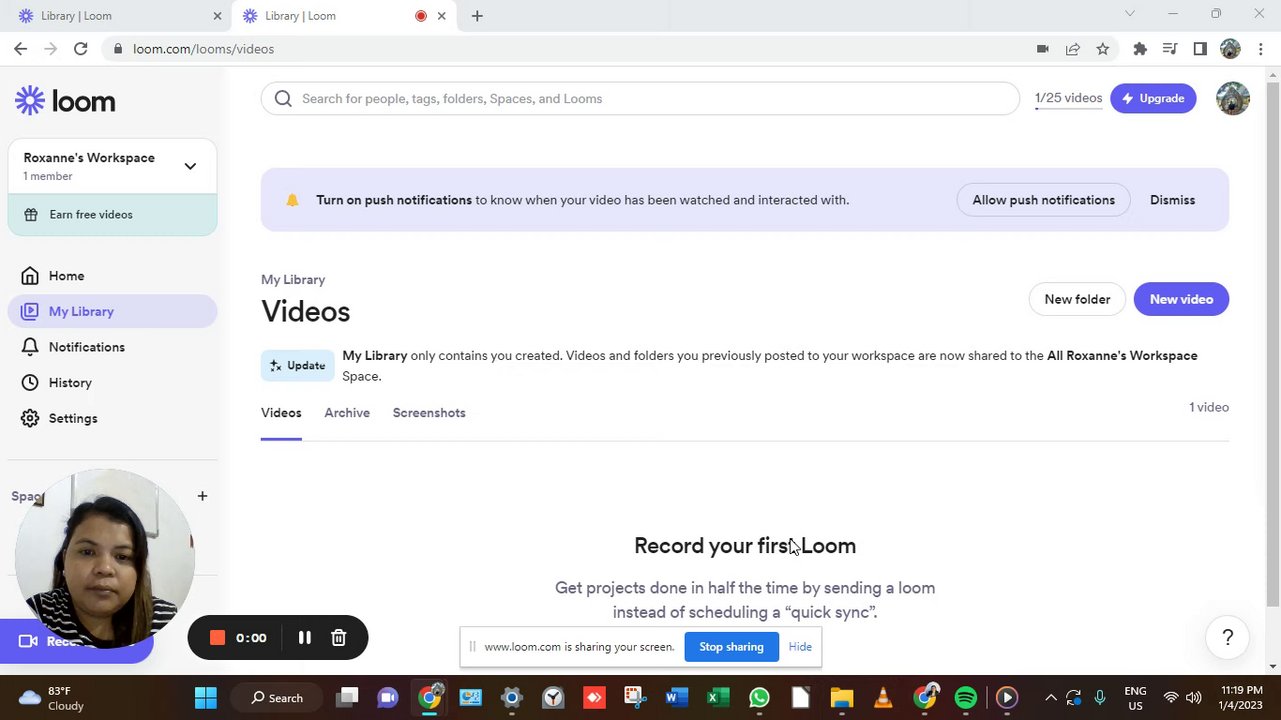Expand Roxanne's Workspace switcher dropdown
This screenshot has width=1281, height=720.
click(x=190, y=166)
